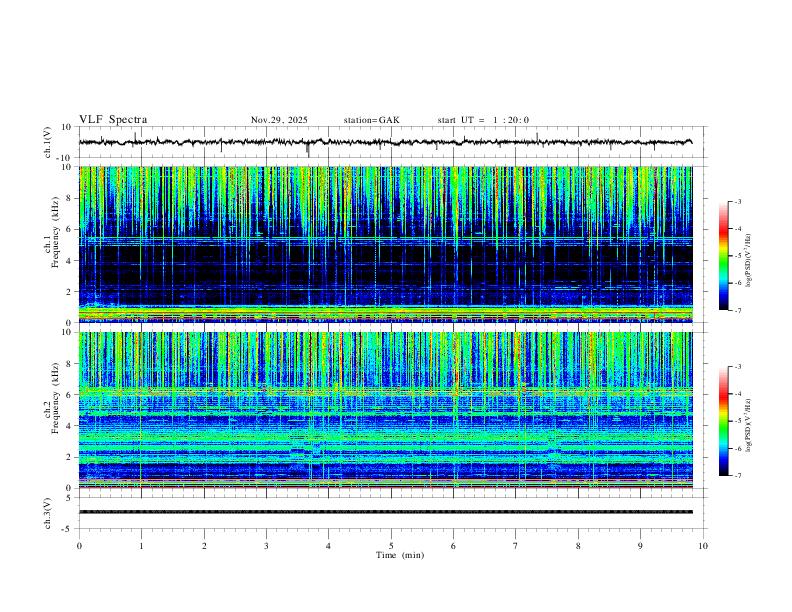Click the "1" minute tick label
The height and width of the screenshot is (612, 792).
click(141, 546)
